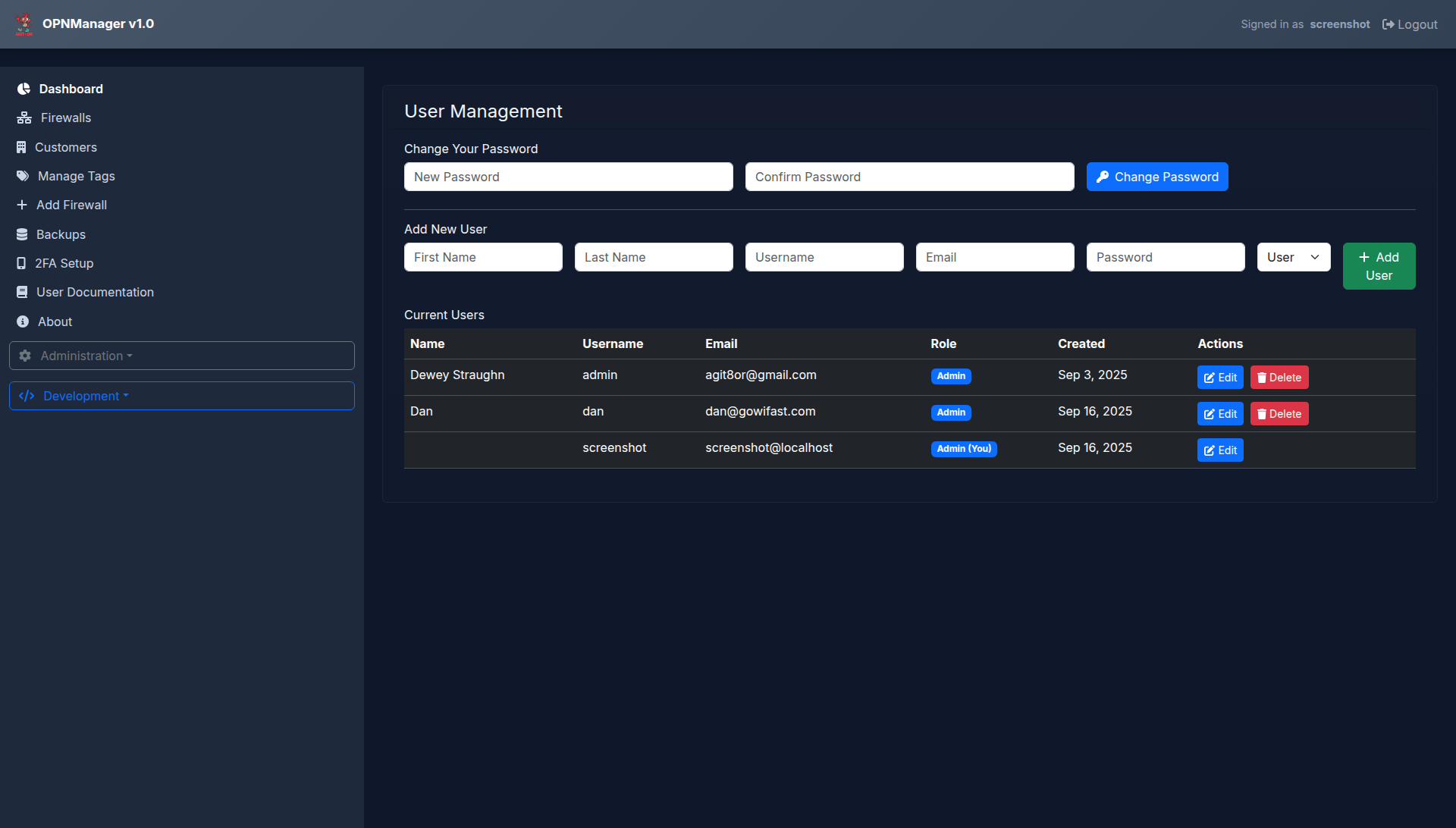Focus the new user Password field
This screenshot has height=828, width=1456.
tap(1166, 257)
